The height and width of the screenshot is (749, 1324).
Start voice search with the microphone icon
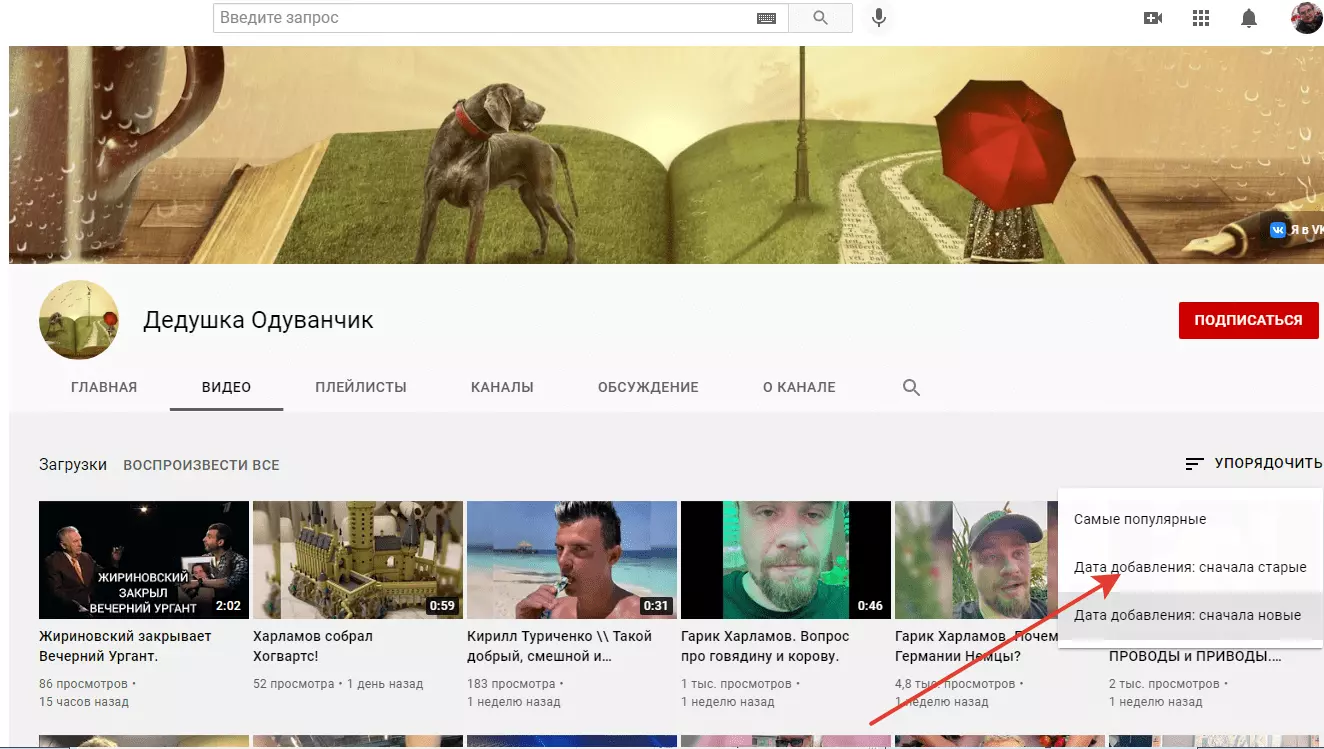(879, 18)
